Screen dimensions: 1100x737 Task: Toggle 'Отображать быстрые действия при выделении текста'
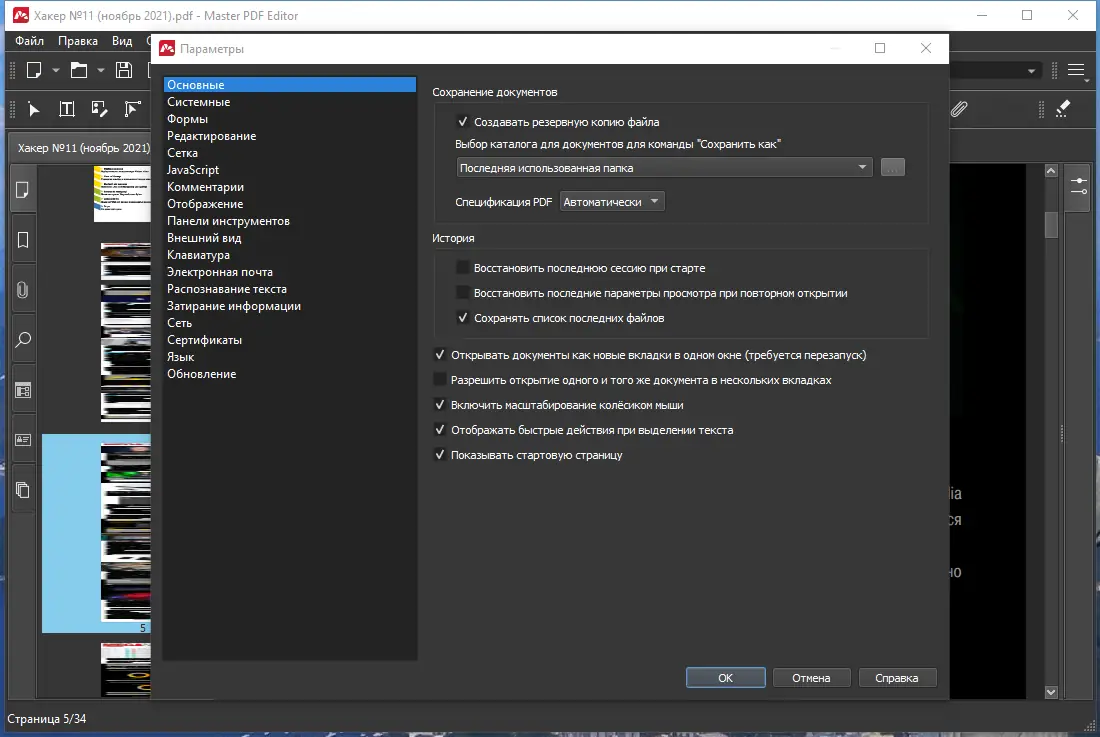click(440, 430)
